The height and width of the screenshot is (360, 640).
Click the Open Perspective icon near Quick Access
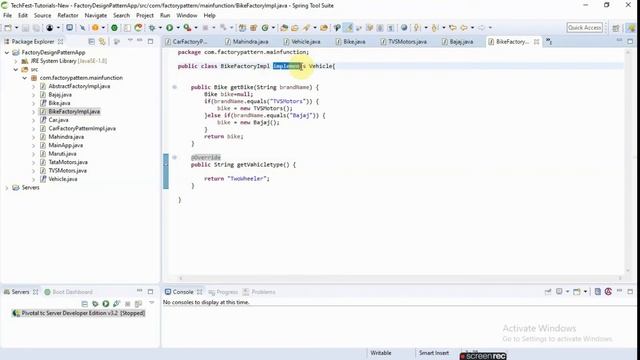[x=616, y=28]
